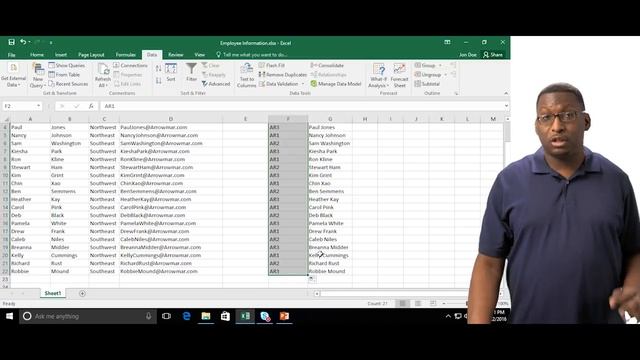Viewport: 640px width, 360px height.
Task: Open the Ungroup dropdown
Action: pos(445,75)
